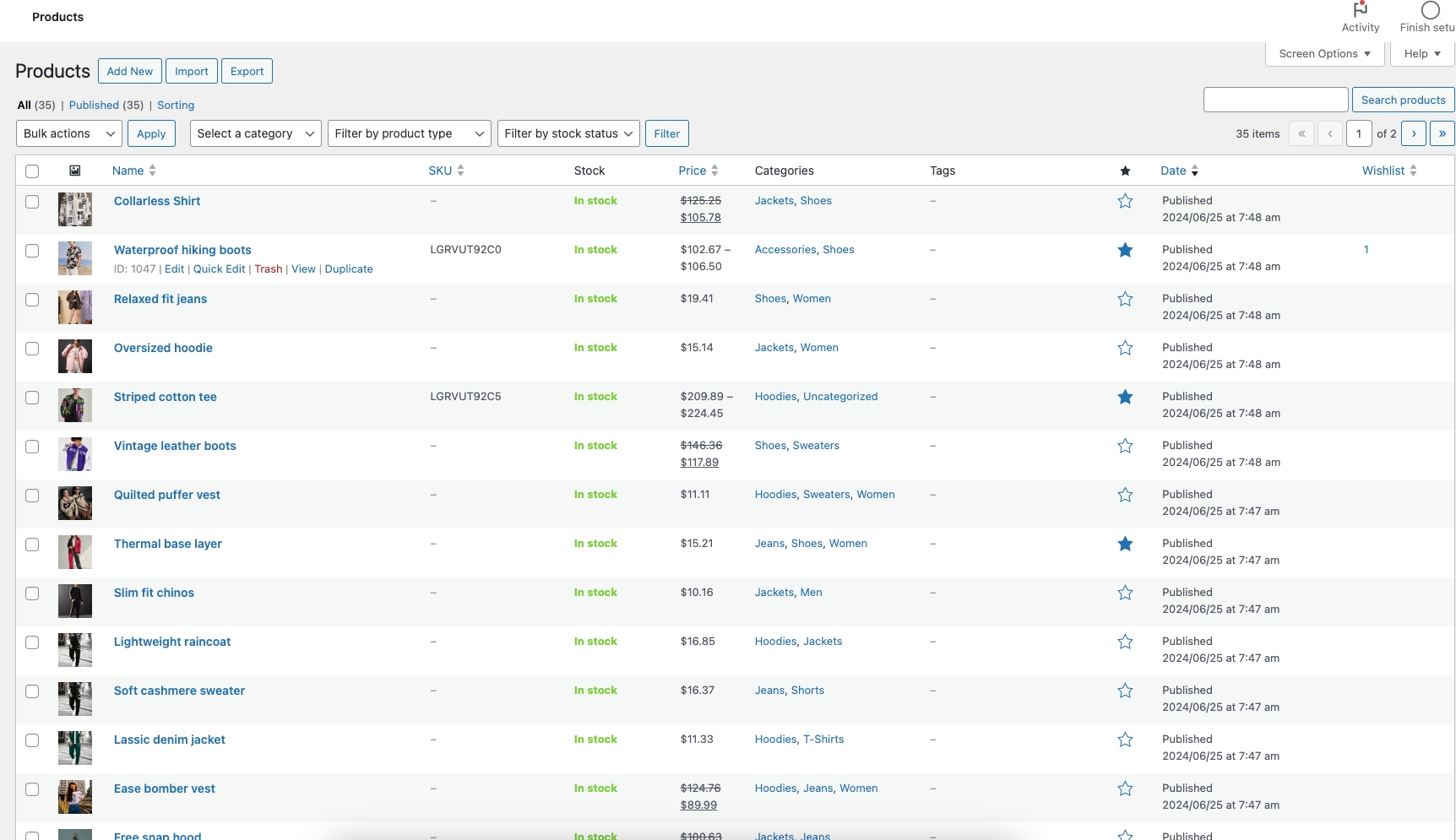Open Quick Edit for Waterproof hiking boots

(x=219, y=269)
